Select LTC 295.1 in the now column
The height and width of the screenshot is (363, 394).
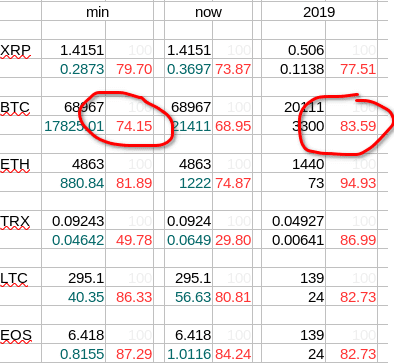tap(188, 278)
